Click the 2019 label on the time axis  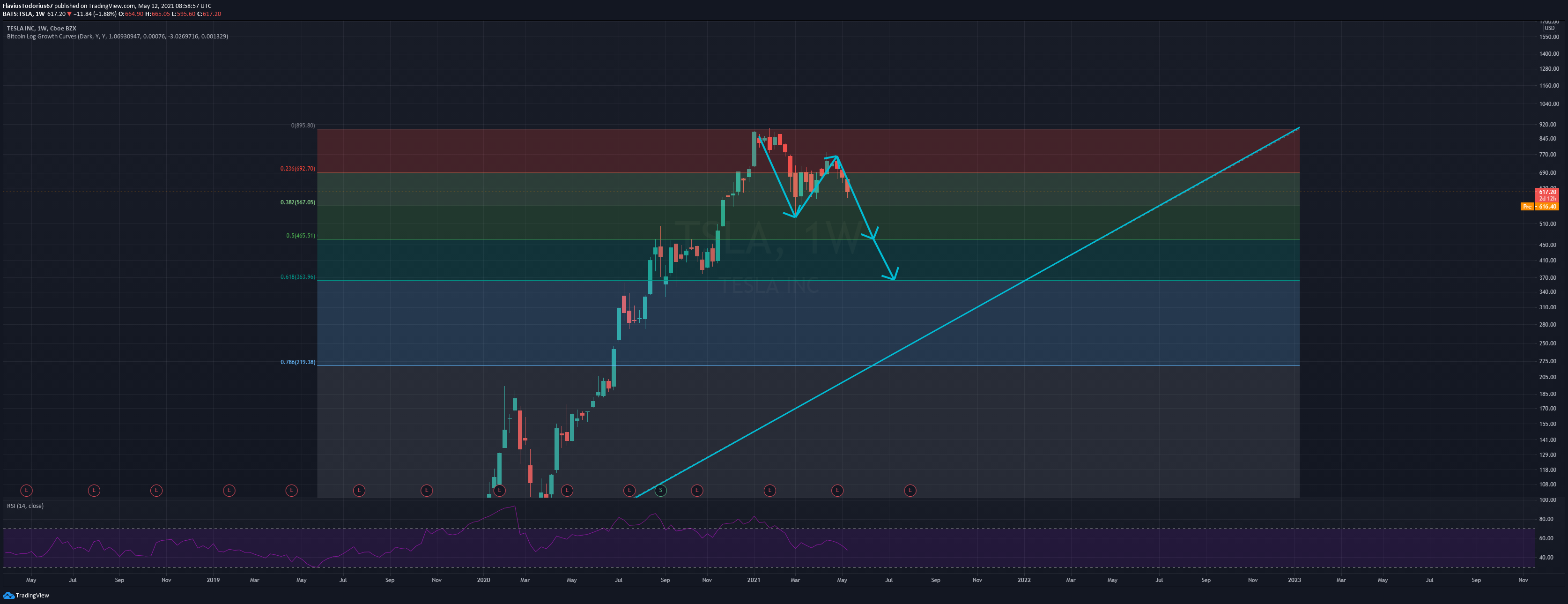[213, 580]
